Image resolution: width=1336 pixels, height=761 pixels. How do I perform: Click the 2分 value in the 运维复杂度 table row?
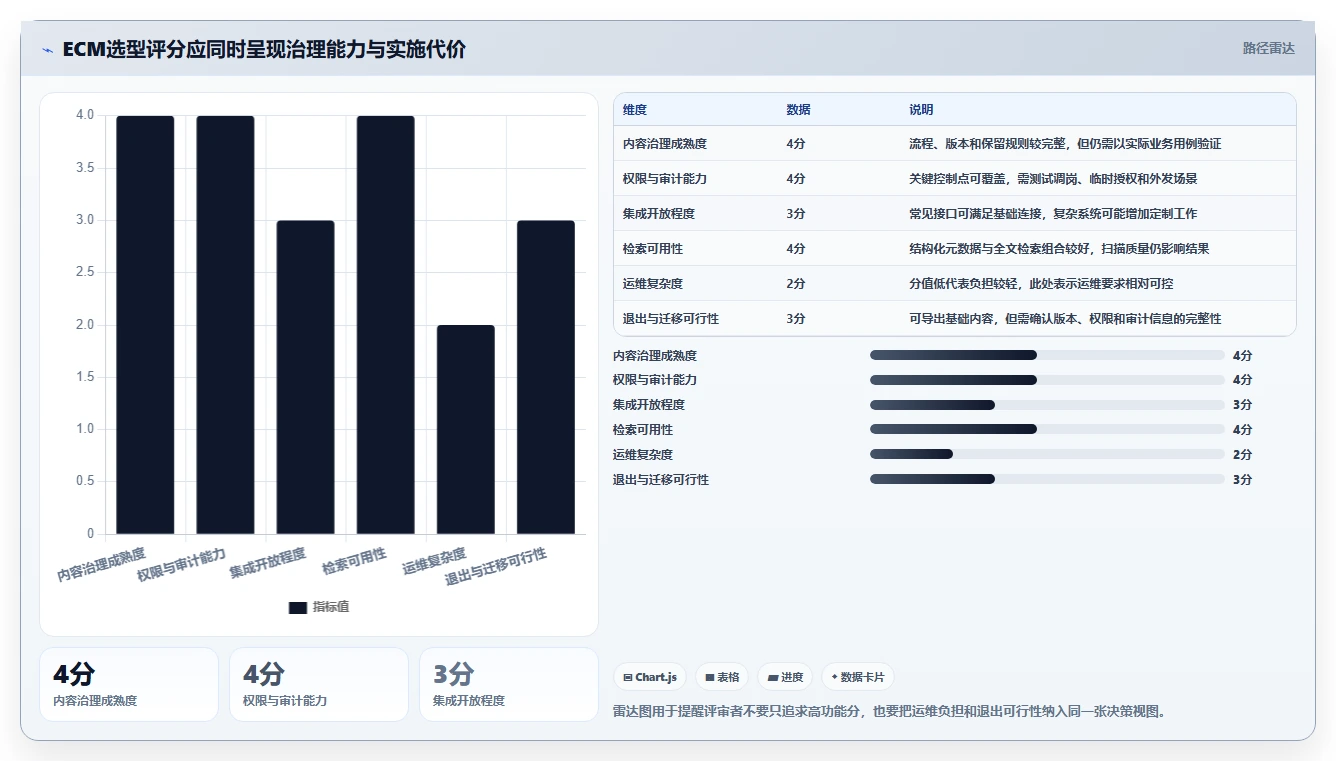point(796,284)
